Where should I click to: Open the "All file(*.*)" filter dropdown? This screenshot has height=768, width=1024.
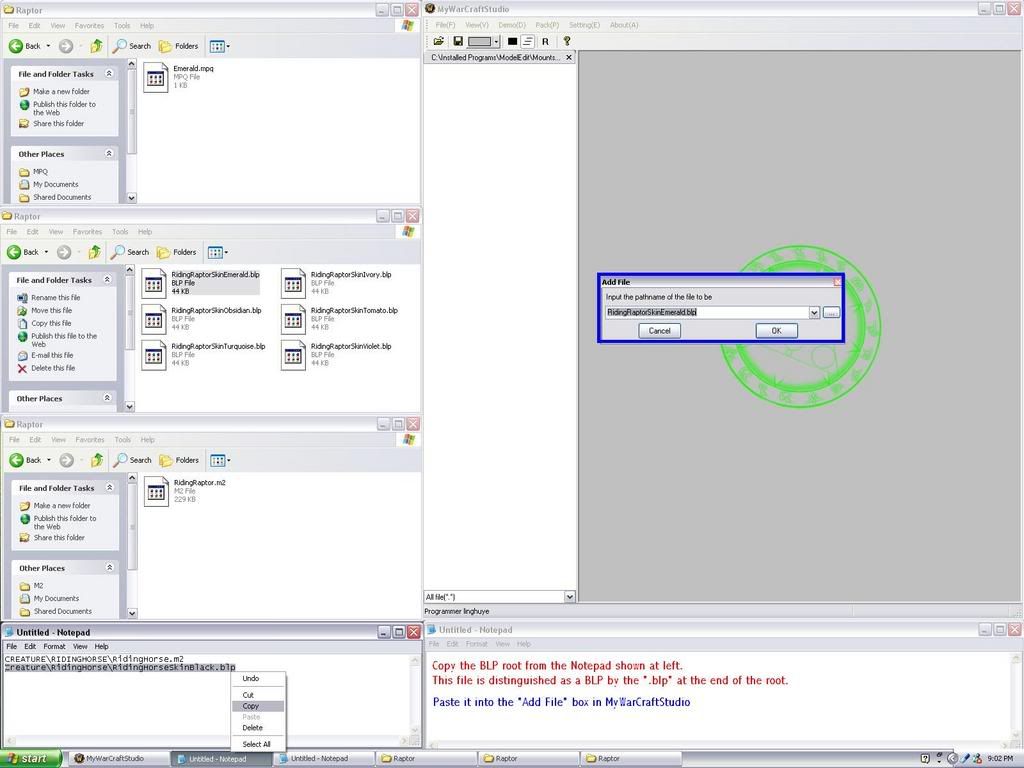(x=569, y=597)
